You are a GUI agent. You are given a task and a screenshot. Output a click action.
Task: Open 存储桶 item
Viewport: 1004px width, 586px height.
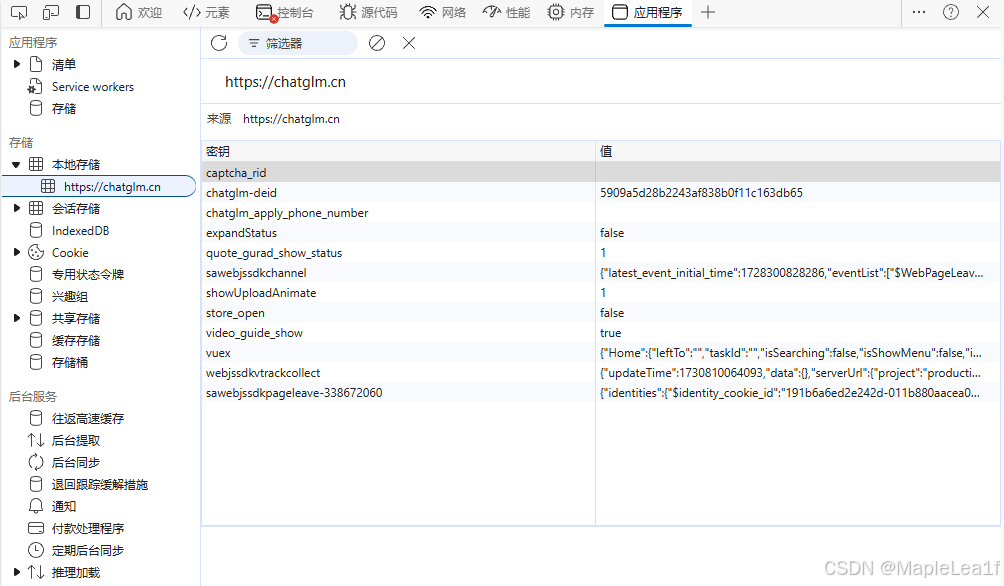70,362
